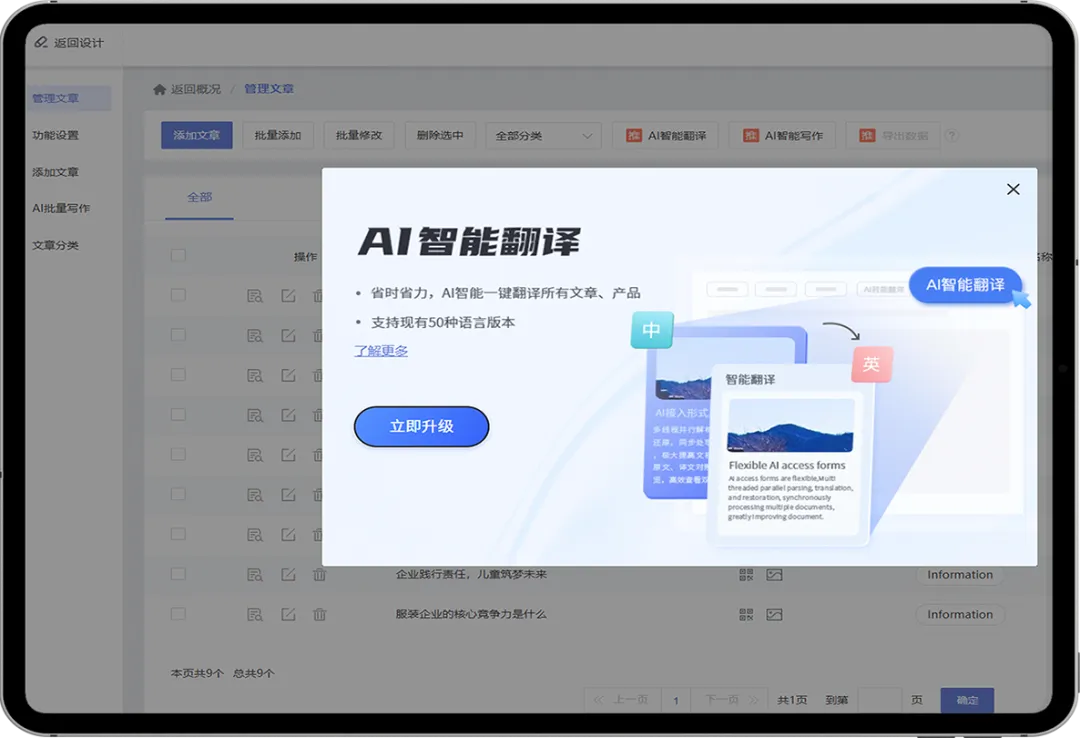Go back via the 返回概况 breadcrumb

click(x=196, y=89)
